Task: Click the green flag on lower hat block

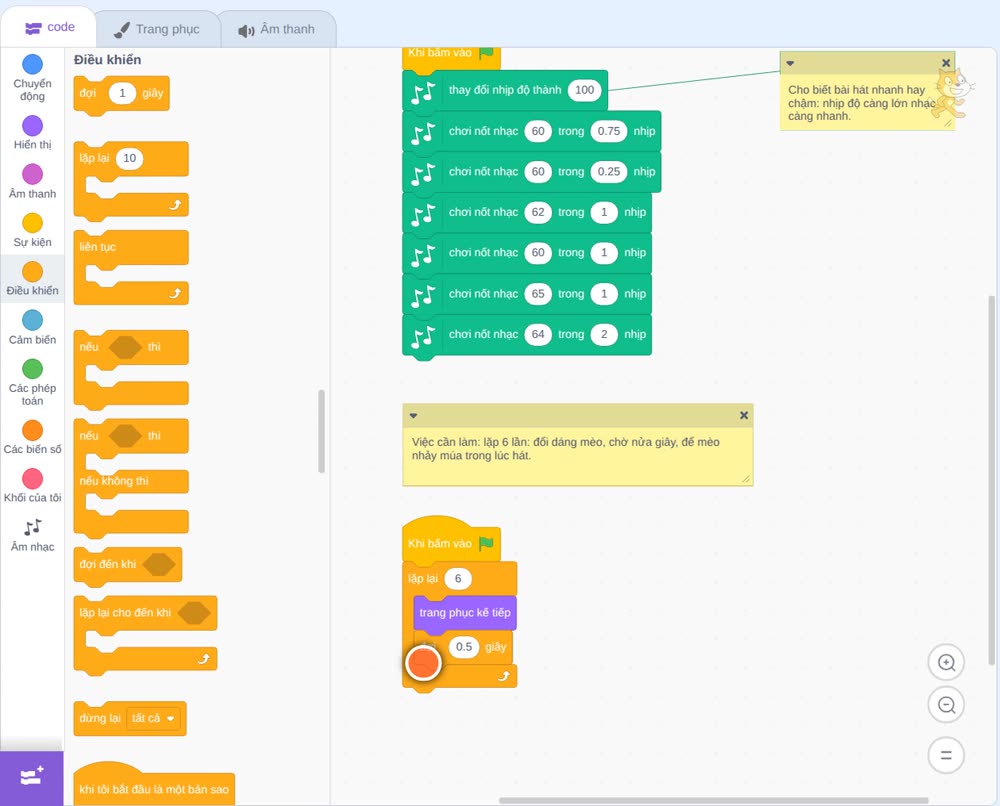Action: 487,543
